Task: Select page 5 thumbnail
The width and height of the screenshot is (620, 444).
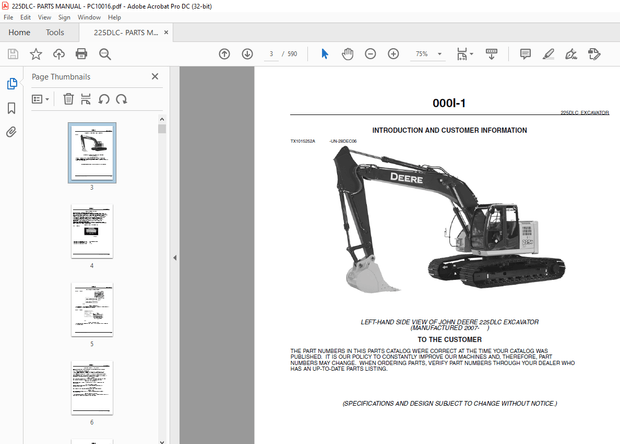Action: pyautogui.click(x=92, y=310)
